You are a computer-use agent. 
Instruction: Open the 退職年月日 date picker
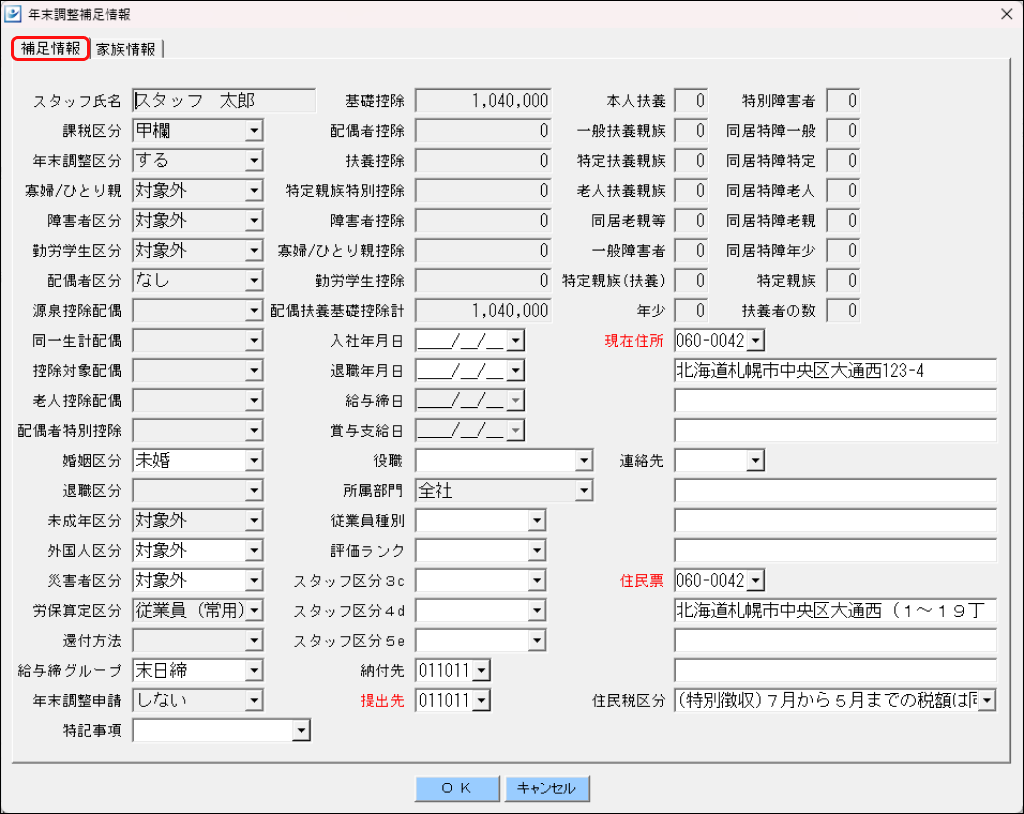tap(515, 371)
